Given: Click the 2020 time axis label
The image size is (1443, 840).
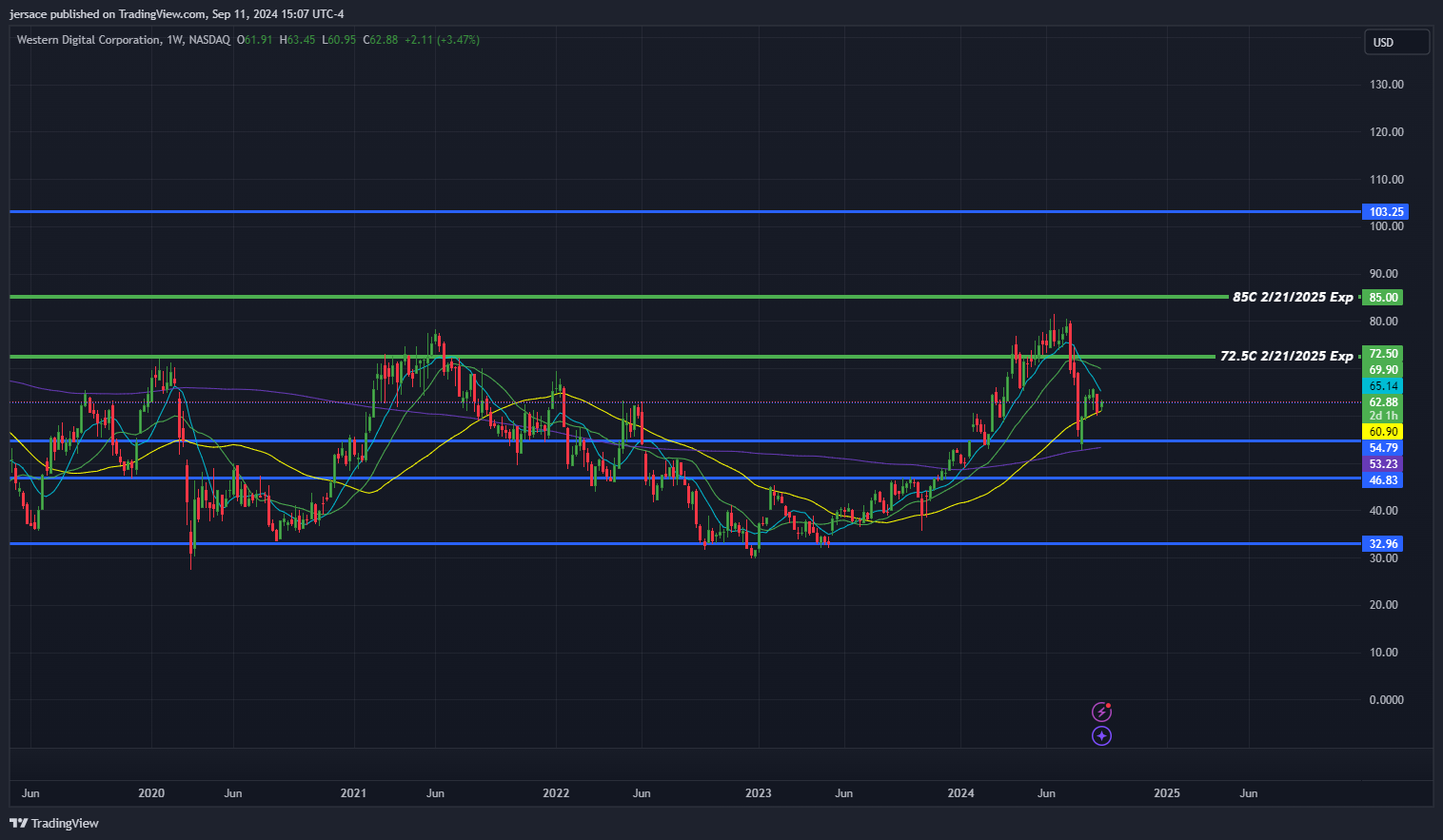Looking at the screenshot, I should (151, 793).
